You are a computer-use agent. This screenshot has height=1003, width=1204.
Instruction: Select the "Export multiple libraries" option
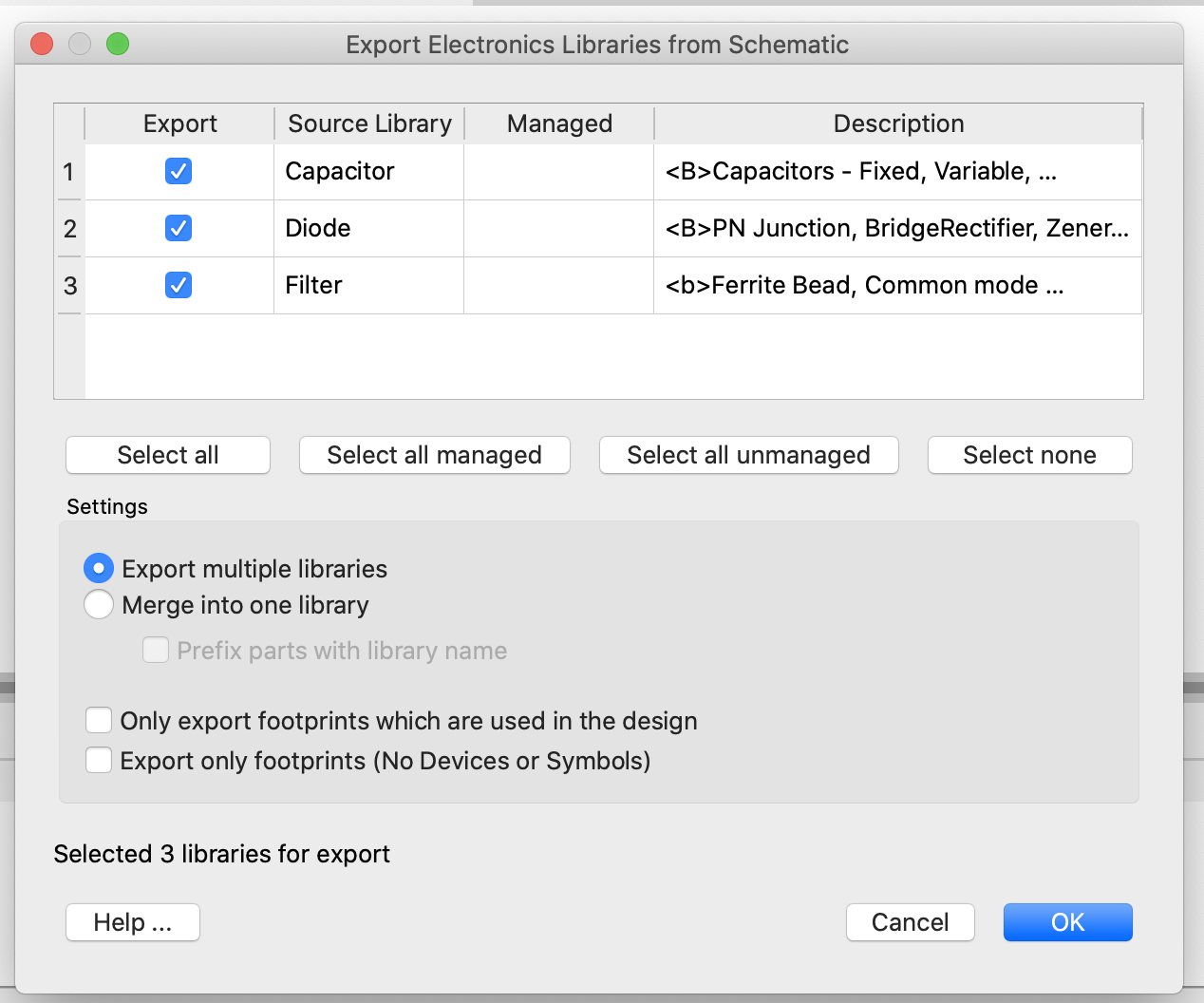point(99,568)
